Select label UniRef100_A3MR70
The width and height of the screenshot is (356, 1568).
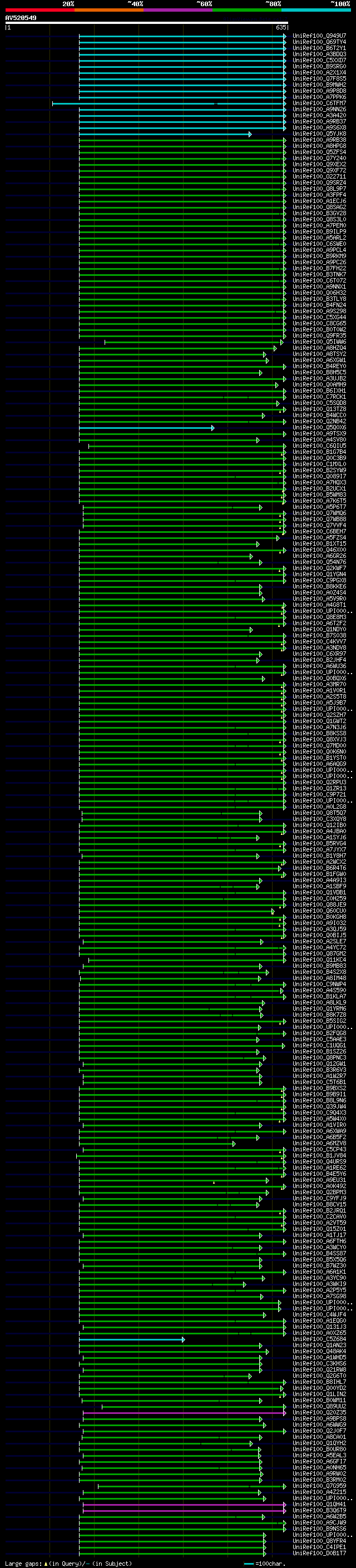(319, 685)
